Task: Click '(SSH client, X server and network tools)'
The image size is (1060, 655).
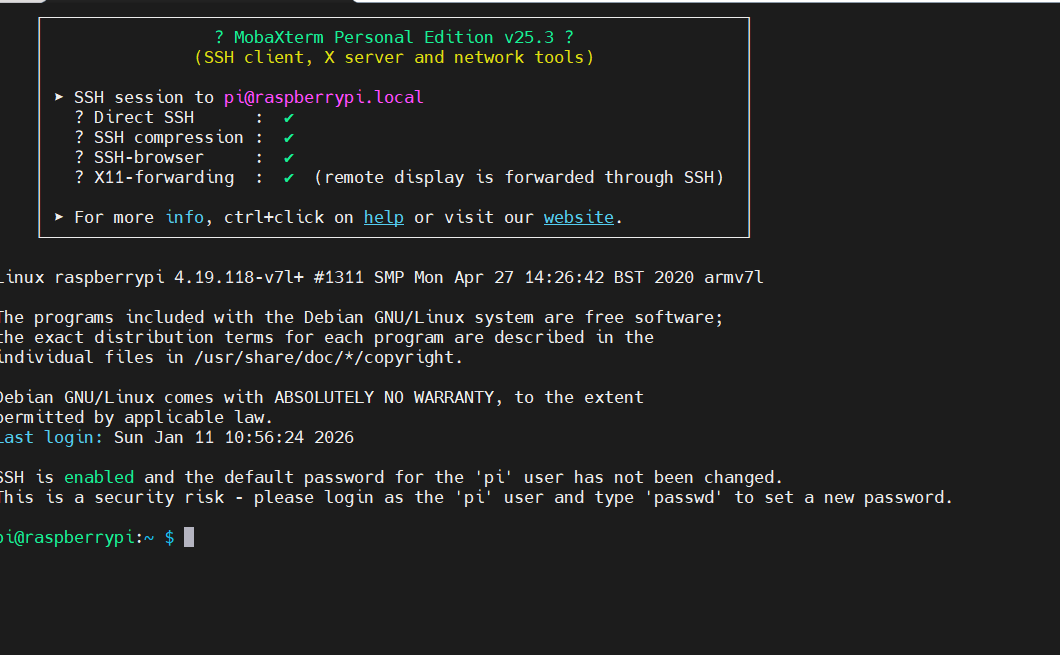Action: [394, 57]
